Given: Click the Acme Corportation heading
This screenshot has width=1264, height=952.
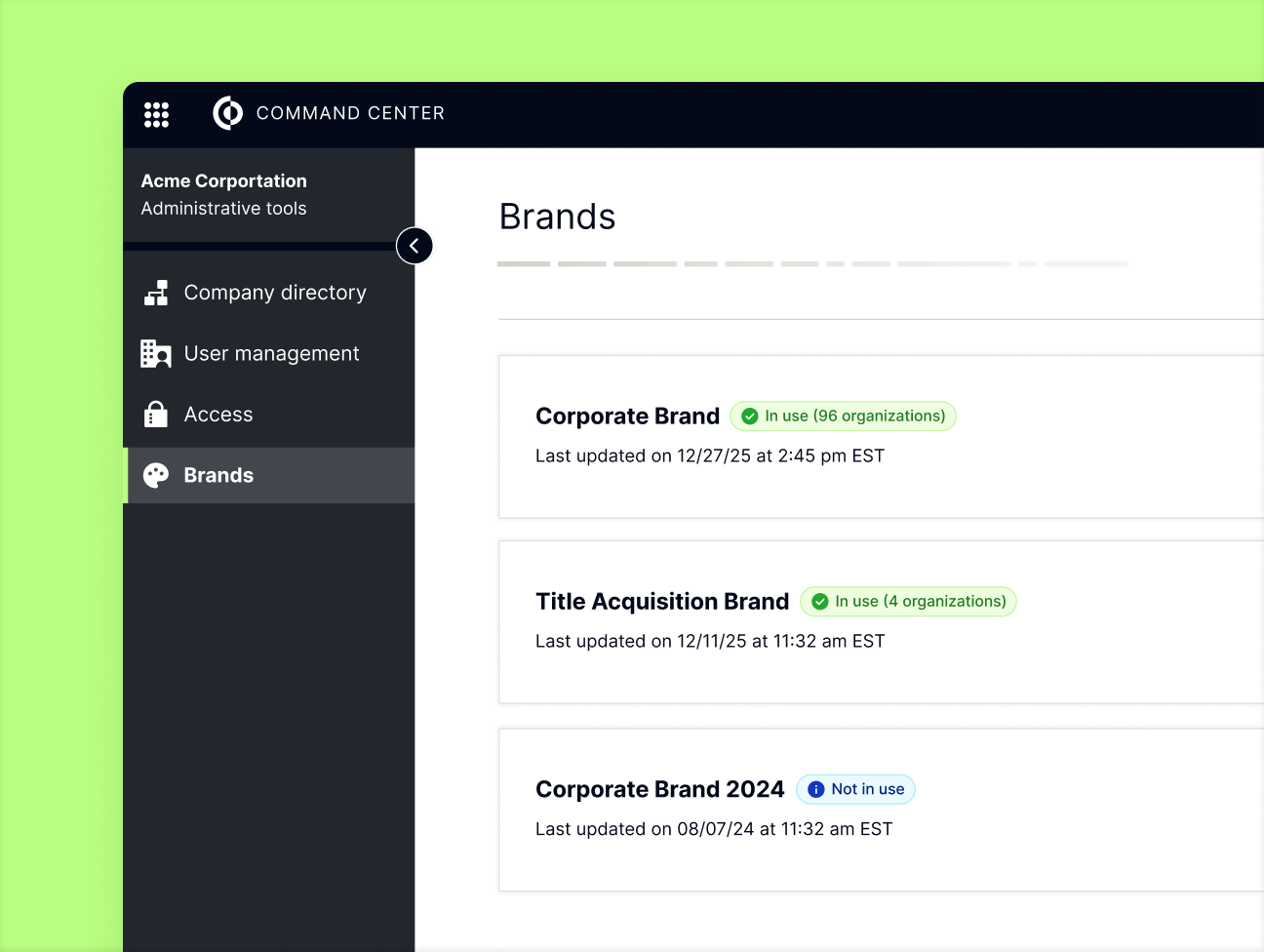Looking at the screenshot, I should 223,180.
